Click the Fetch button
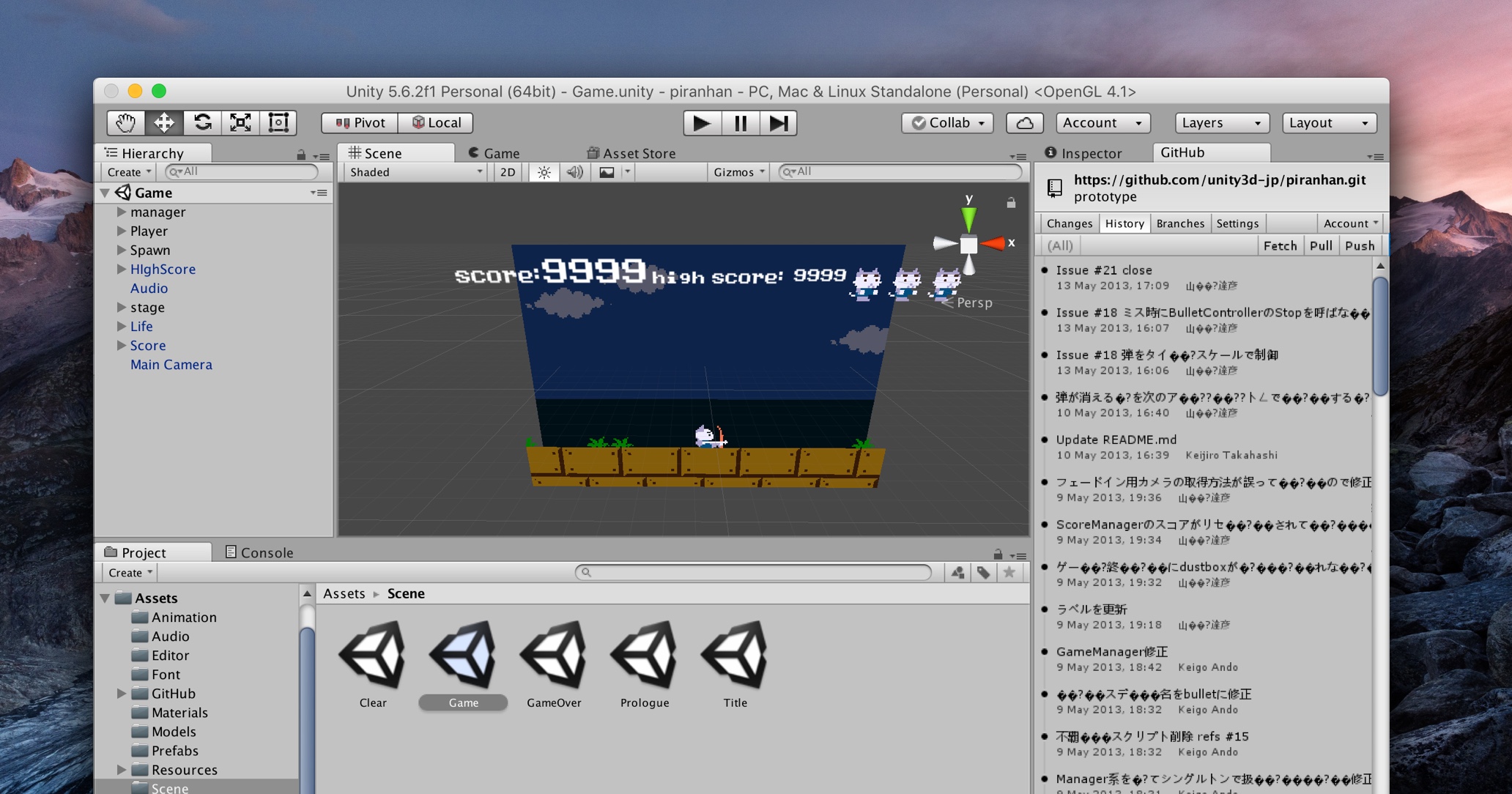Viewport: 1512px width, 794px height. [1280, 245]
